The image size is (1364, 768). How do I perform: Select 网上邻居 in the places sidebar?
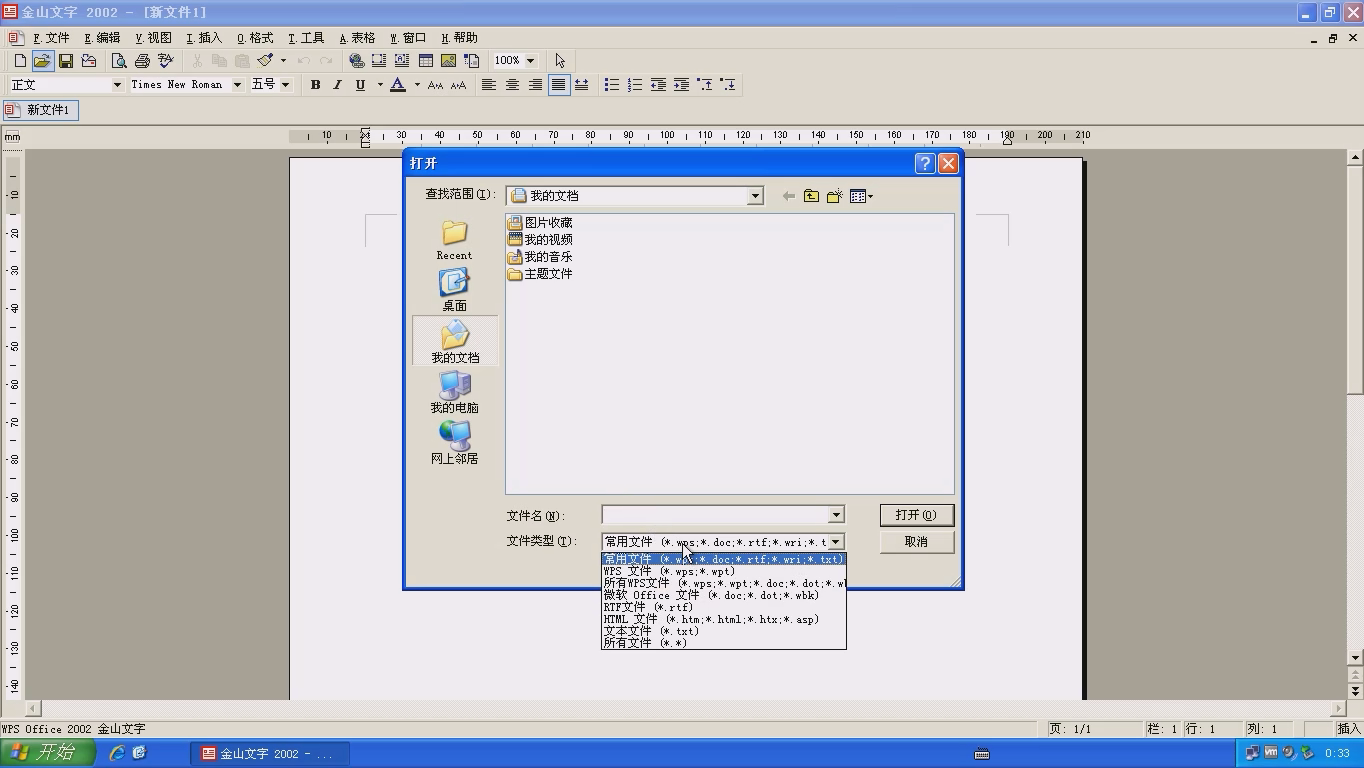click(x=455, y=443)
